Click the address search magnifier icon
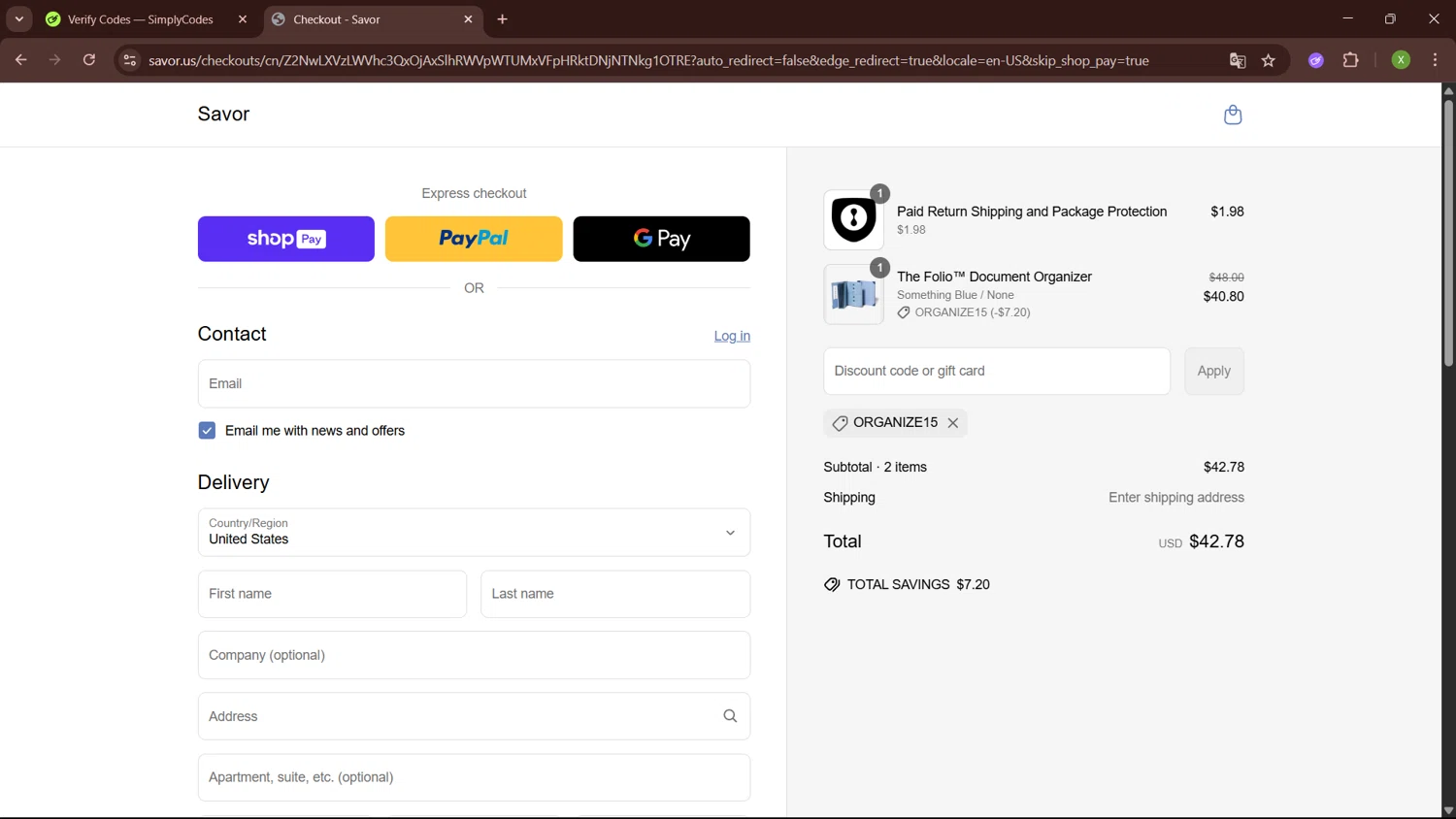Viewport: 1456px width, 819px height. coord(730,716)
